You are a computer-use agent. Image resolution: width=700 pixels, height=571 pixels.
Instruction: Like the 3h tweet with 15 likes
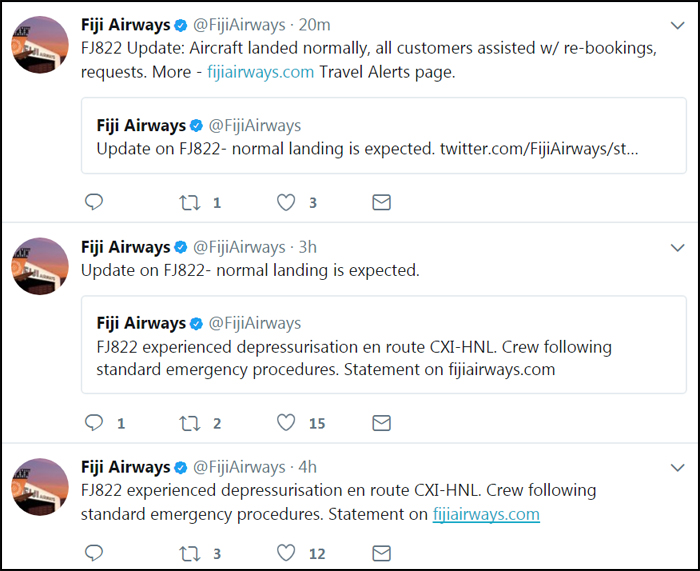pyautogui.click(x=286, y=423)
